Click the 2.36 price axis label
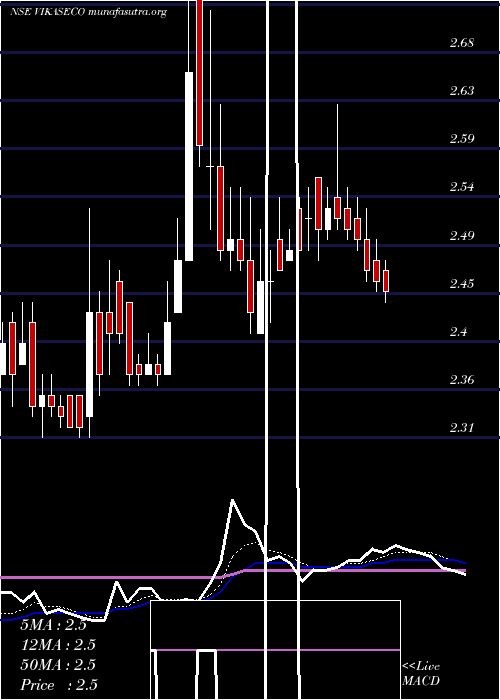500x700 pixels. [462, 380]
